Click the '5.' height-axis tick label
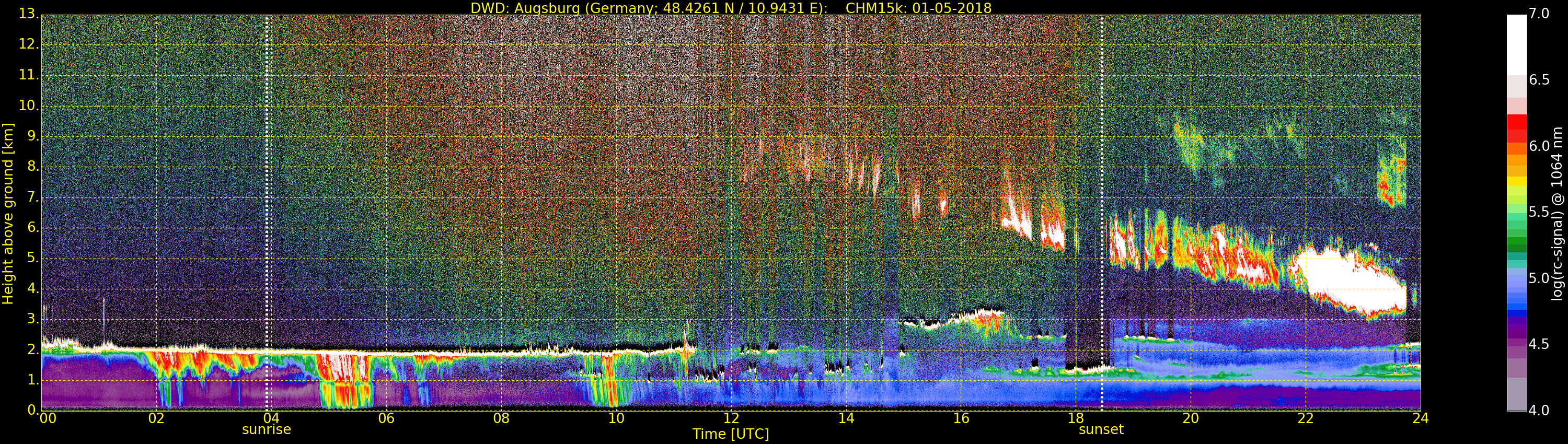Image resolution: width=1568 pixels, height=444 pixels. (33, 258)
